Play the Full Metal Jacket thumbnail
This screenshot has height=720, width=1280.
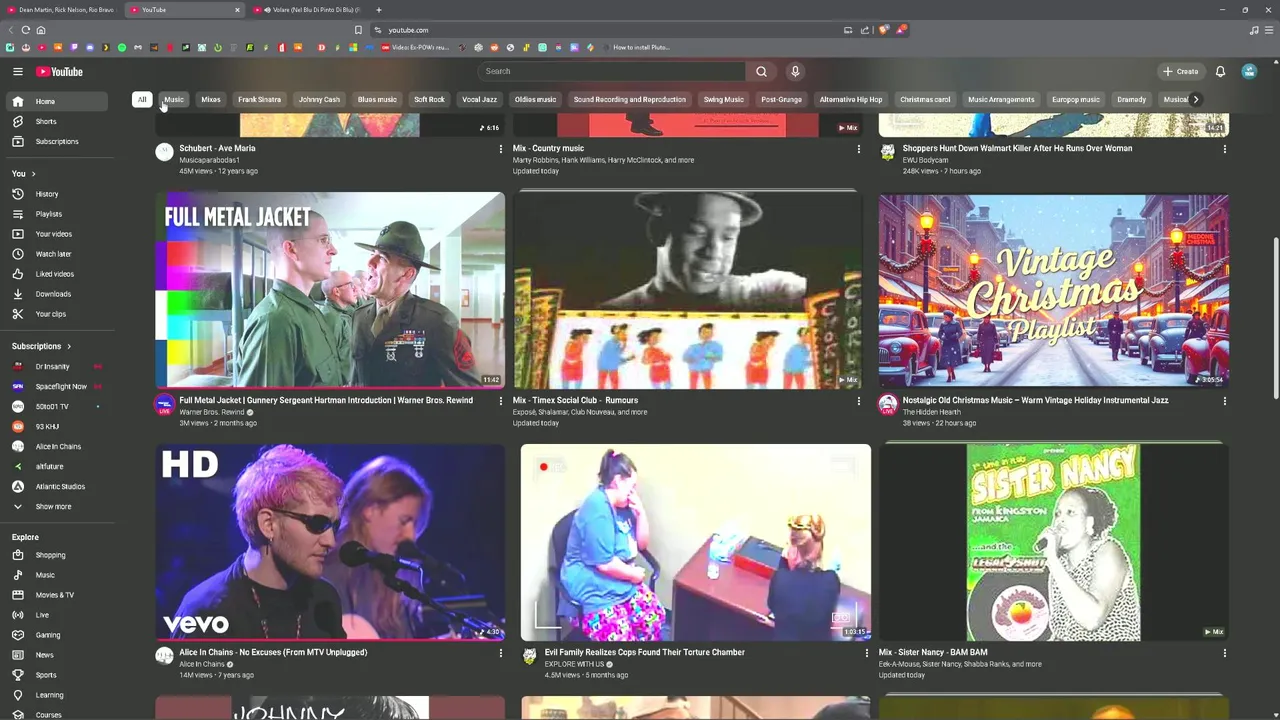(x=330, y=290)
